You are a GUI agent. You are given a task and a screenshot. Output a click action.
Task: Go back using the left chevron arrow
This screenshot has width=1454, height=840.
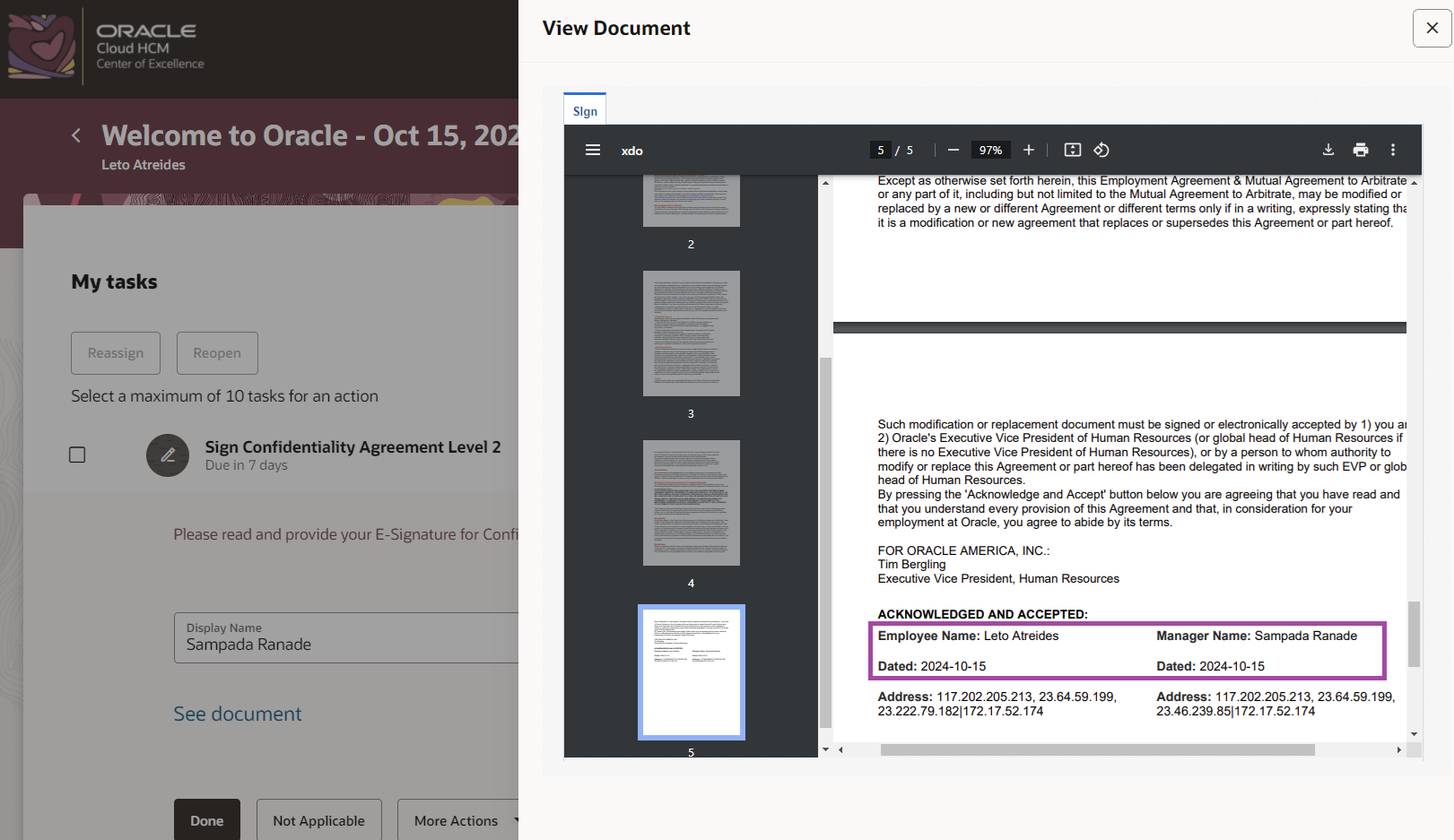click(x=76, y=135)
